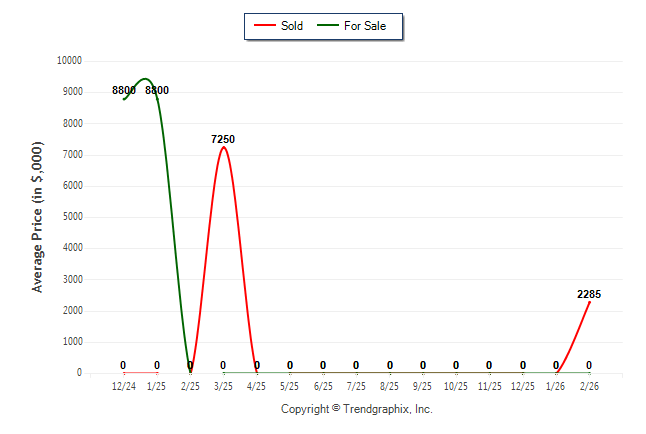Viewport: 646px width, 434px height.
Task: Click the 8800 label above 12/24
Action: pyautogui.click(x=123, y=91)
